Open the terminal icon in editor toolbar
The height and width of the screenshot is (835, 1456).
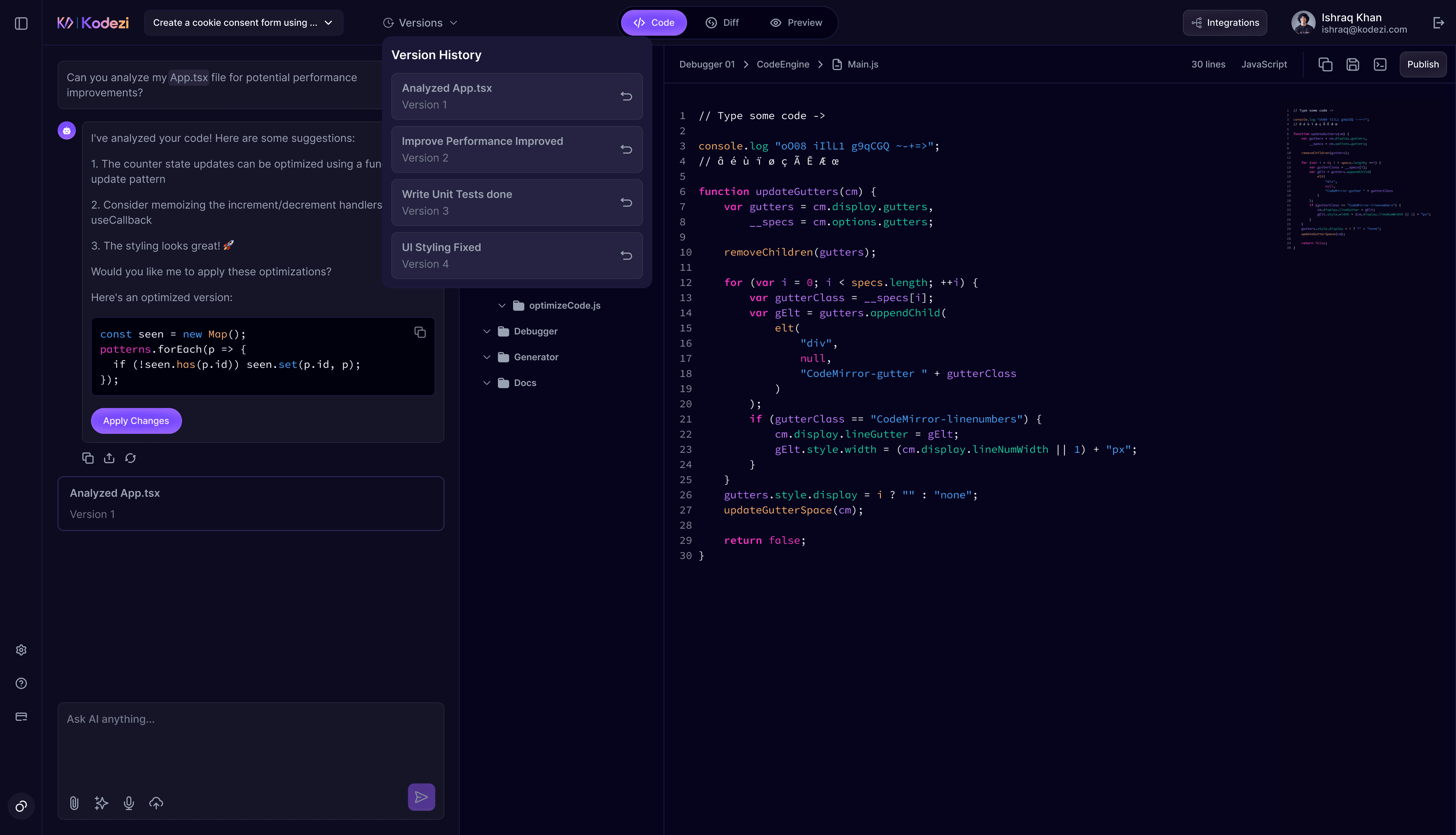pyautogui.click(x=1380, y=64)
